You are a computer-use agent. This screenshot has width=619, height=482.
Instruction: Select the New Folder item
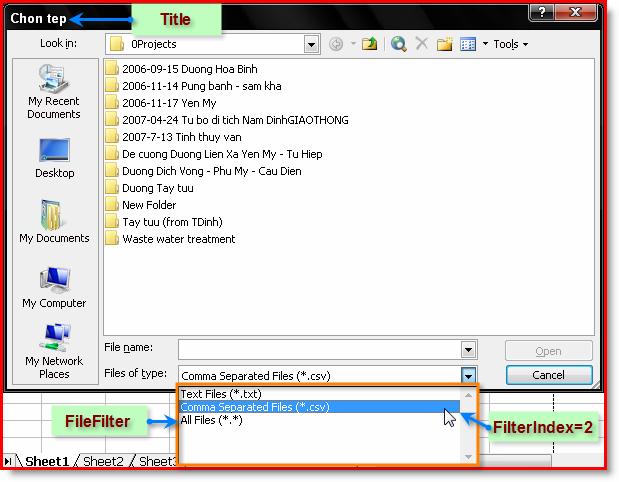click(141, 205)
